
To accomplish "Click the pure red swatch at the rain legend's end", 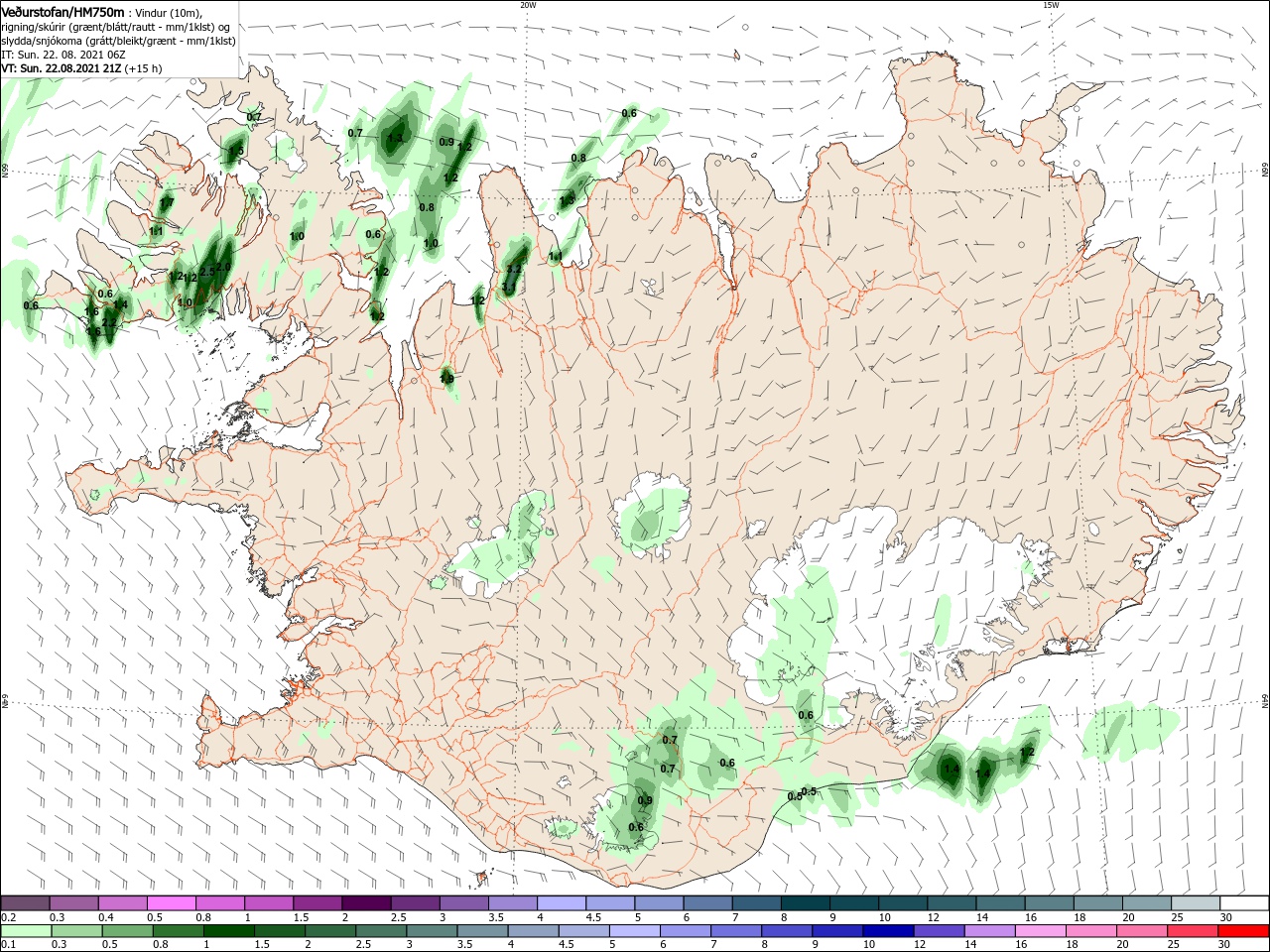I will (x=1244, y=931).
